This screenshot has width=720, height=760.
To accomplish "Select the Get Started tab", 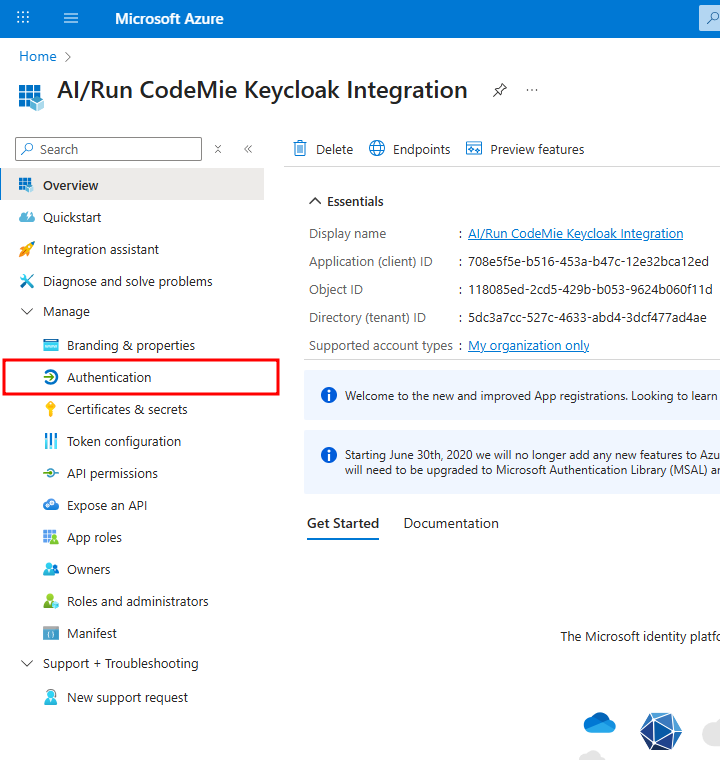I will (x=343, y=523).
